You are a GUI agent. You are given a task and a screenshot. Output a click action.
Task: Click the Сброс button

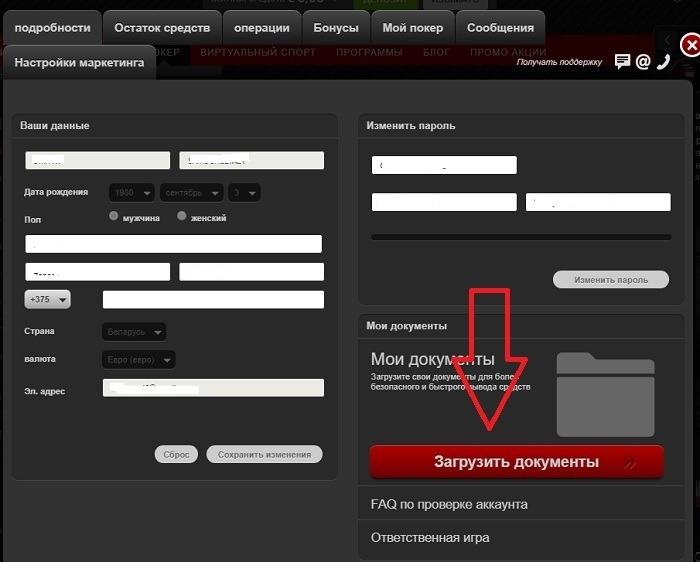point(176,454)
